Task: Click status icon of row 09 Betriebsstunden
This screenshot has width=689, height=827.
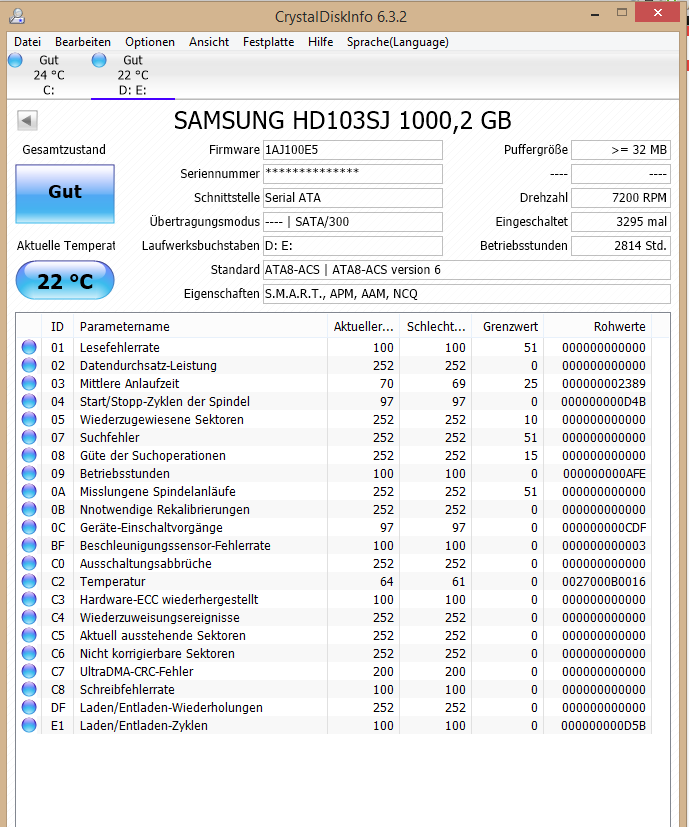Action: [29, 473]
